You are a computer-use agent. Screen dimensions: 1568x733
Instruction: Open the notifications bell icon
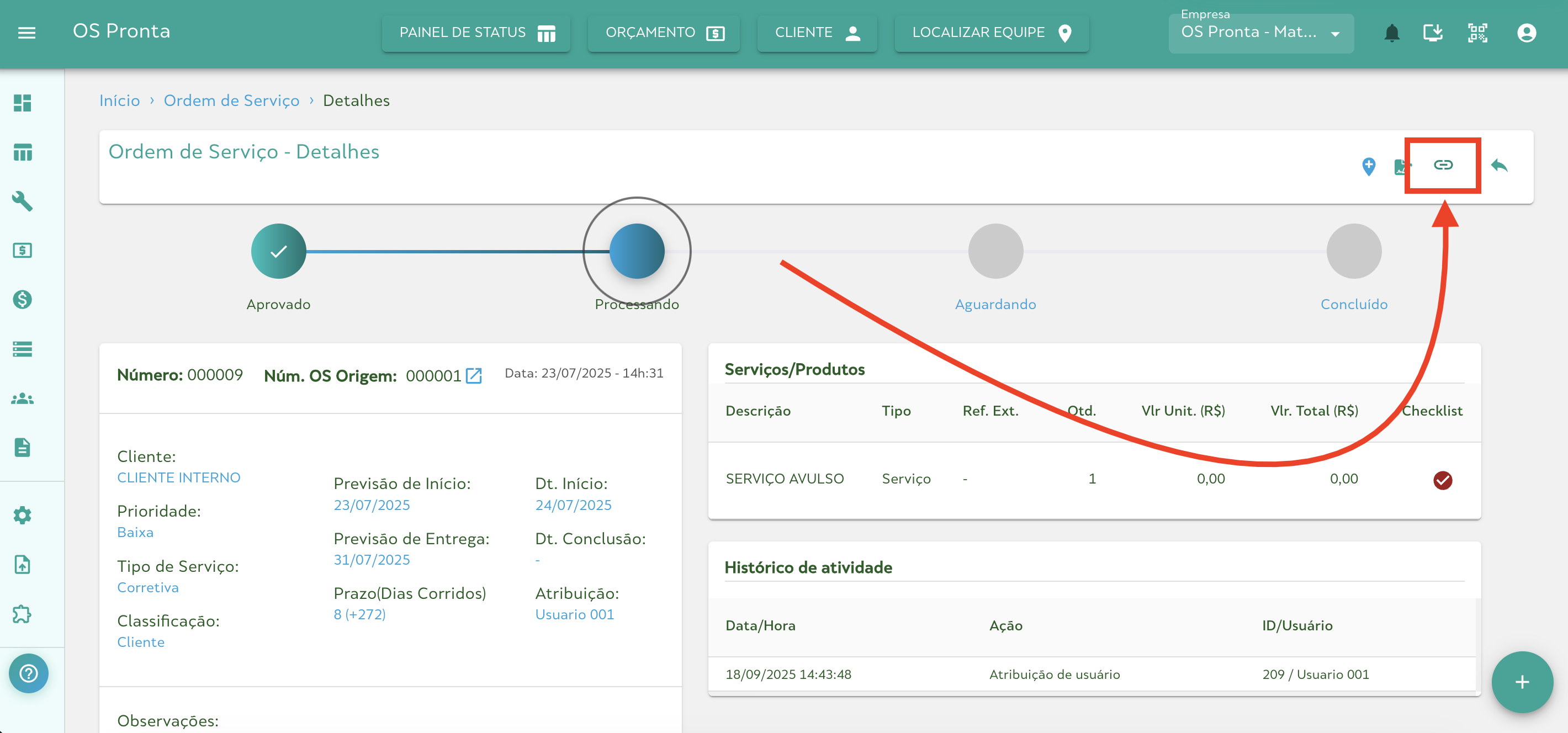point(1392,33)
